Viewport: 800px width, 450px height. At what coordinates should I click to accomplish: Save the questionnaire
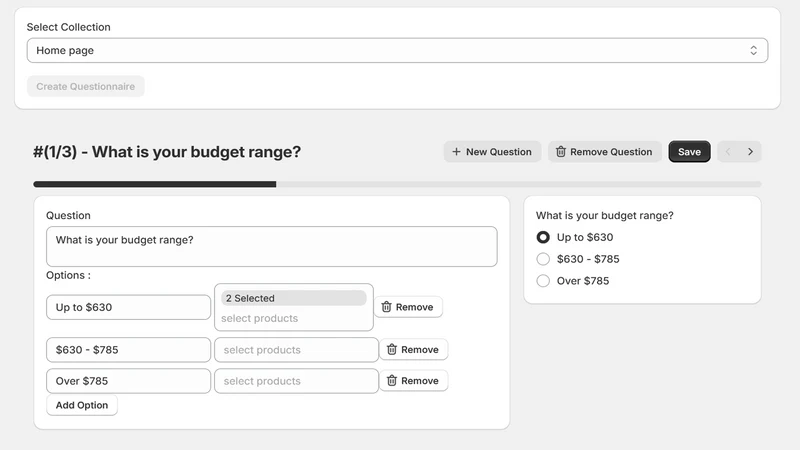click(689, 152)
